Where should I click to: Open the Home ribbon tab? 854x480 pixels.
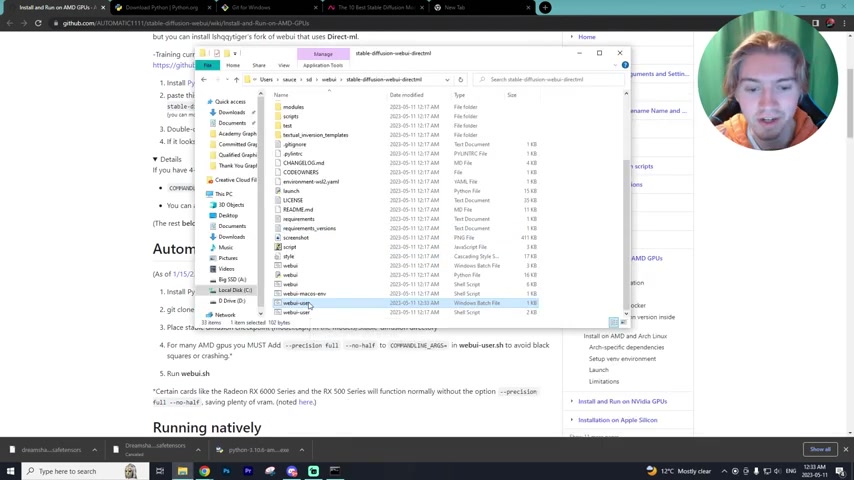233,65
